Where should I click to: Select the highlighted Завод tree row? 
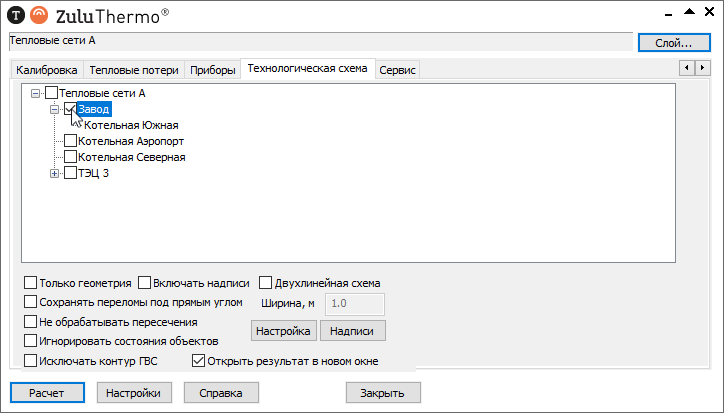pos(94,109)
